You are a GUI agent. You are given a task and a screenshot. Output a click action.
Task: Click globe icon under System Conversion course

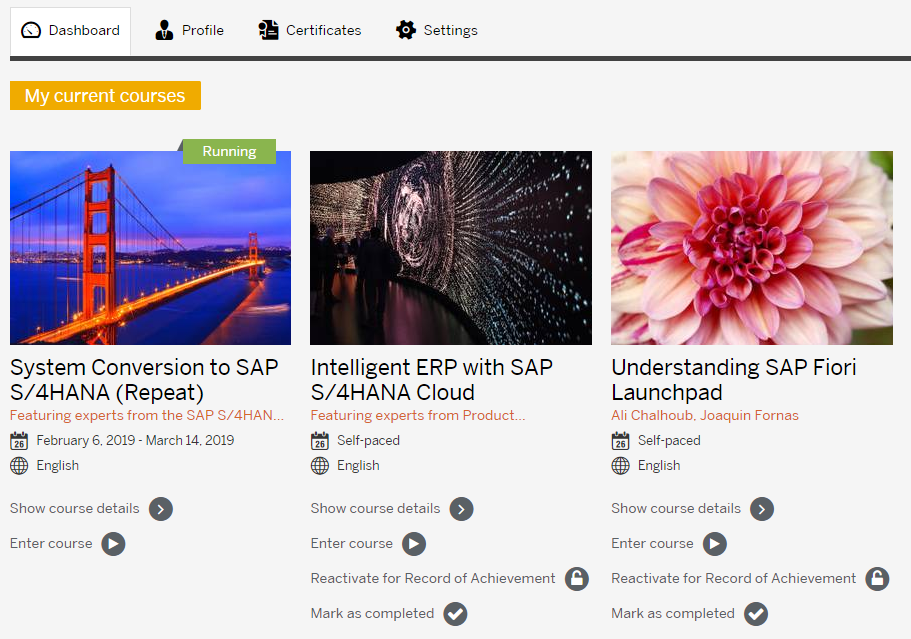(x=19, y=466)
